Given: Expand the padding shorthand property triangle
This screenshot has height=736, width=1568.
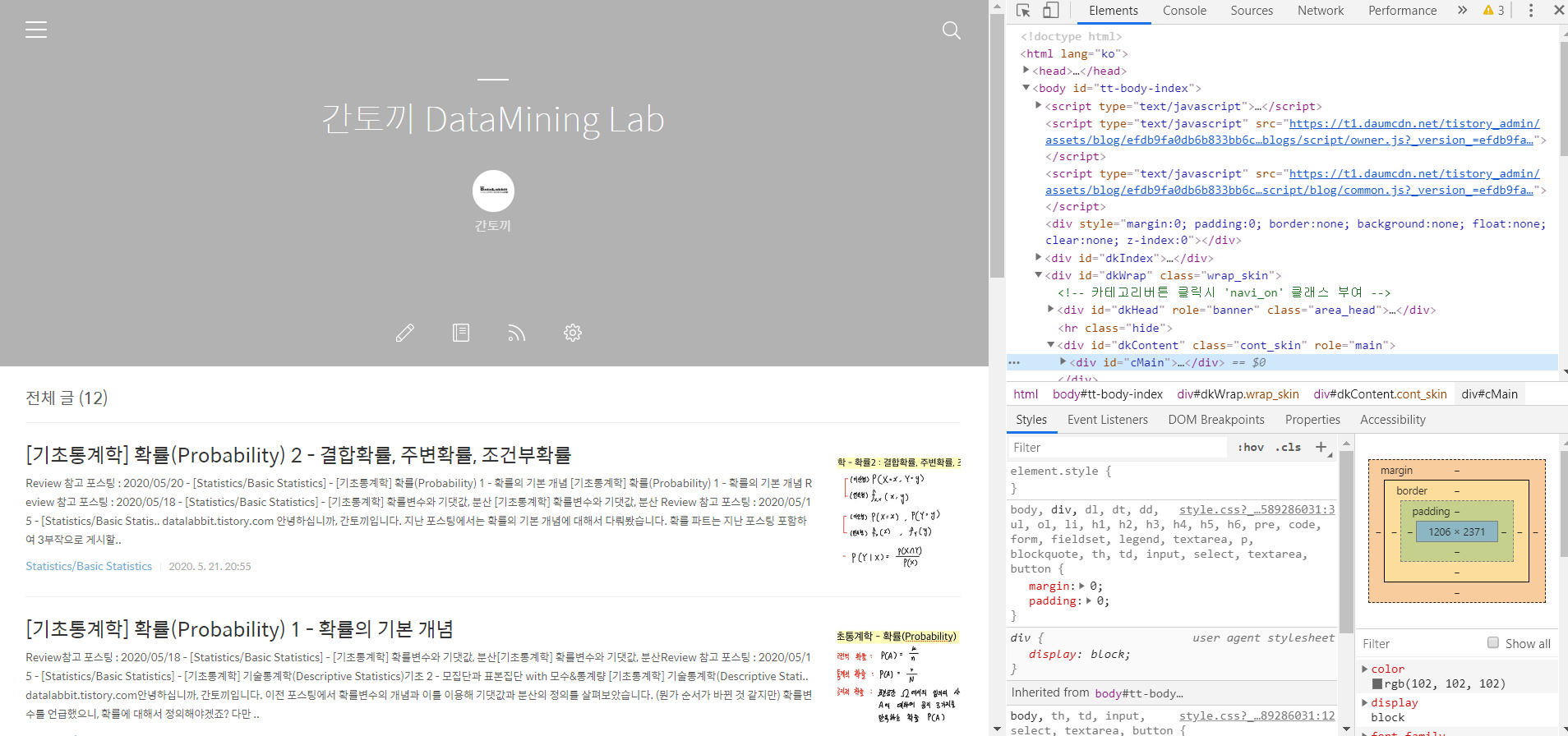Looking at the screenshot, I should click(x=1088, y=601).
